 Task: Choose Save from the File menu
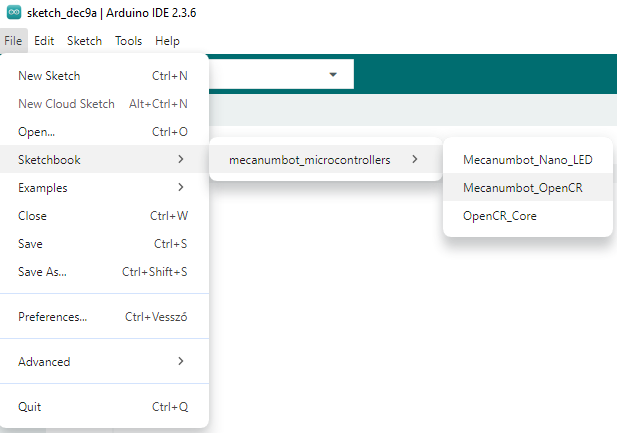point(104,244)
